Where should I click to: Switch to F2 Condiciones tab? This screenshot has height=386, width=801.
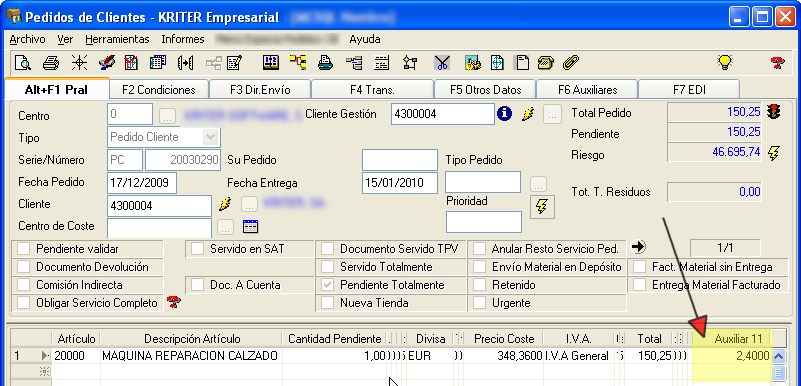tap(159, 90)
